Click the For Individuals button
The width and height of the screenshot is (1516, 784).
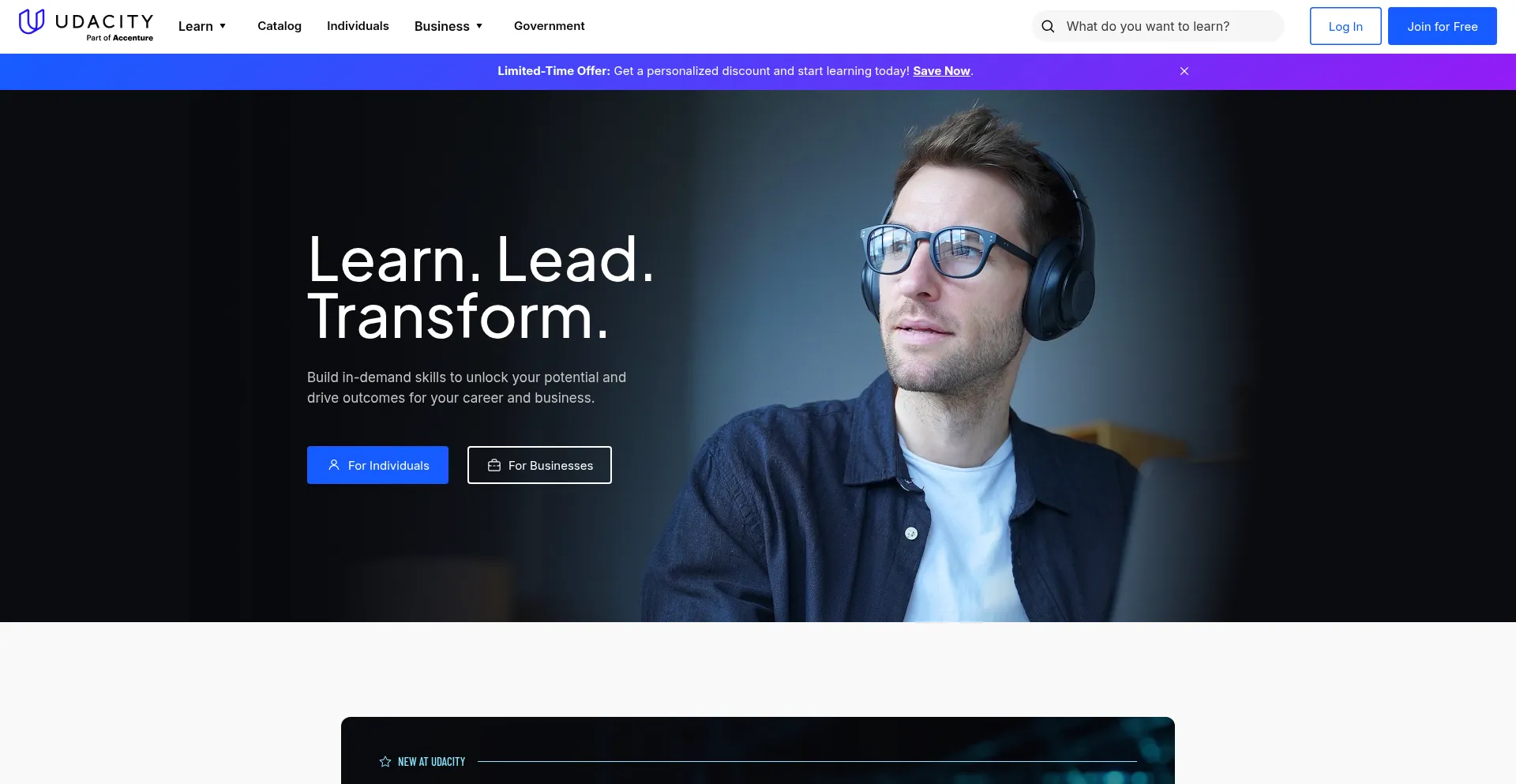click(x=377, y=465)
